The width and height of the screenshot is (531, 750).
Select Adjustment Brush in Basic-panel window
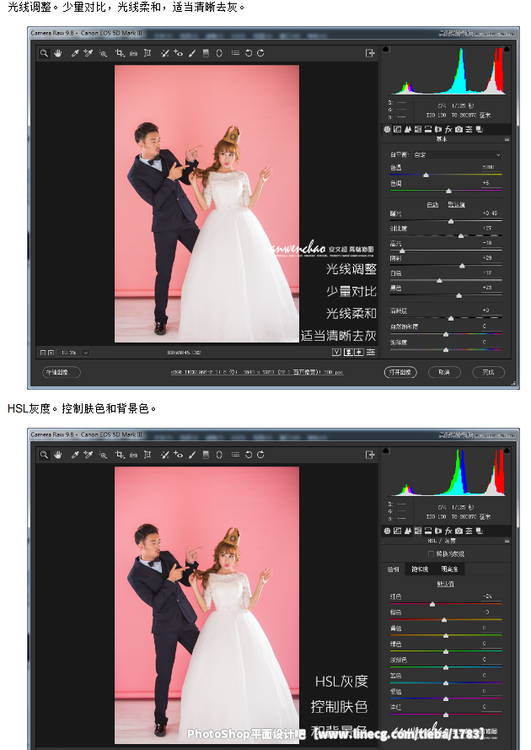192,53
